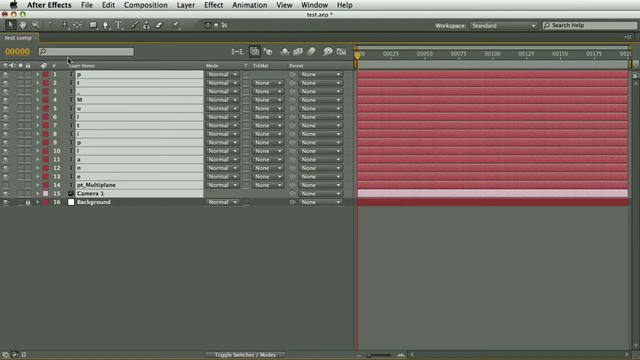Screen dimensions: 640x360
Task: Toggle preserve transparency for layer 1
Action: (246, 74)
